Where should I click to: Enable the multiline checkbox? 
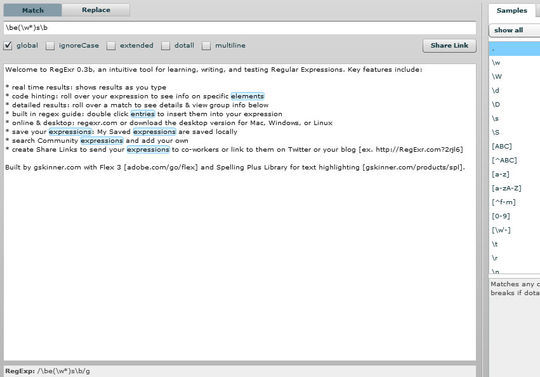click(x=206, y=45)
